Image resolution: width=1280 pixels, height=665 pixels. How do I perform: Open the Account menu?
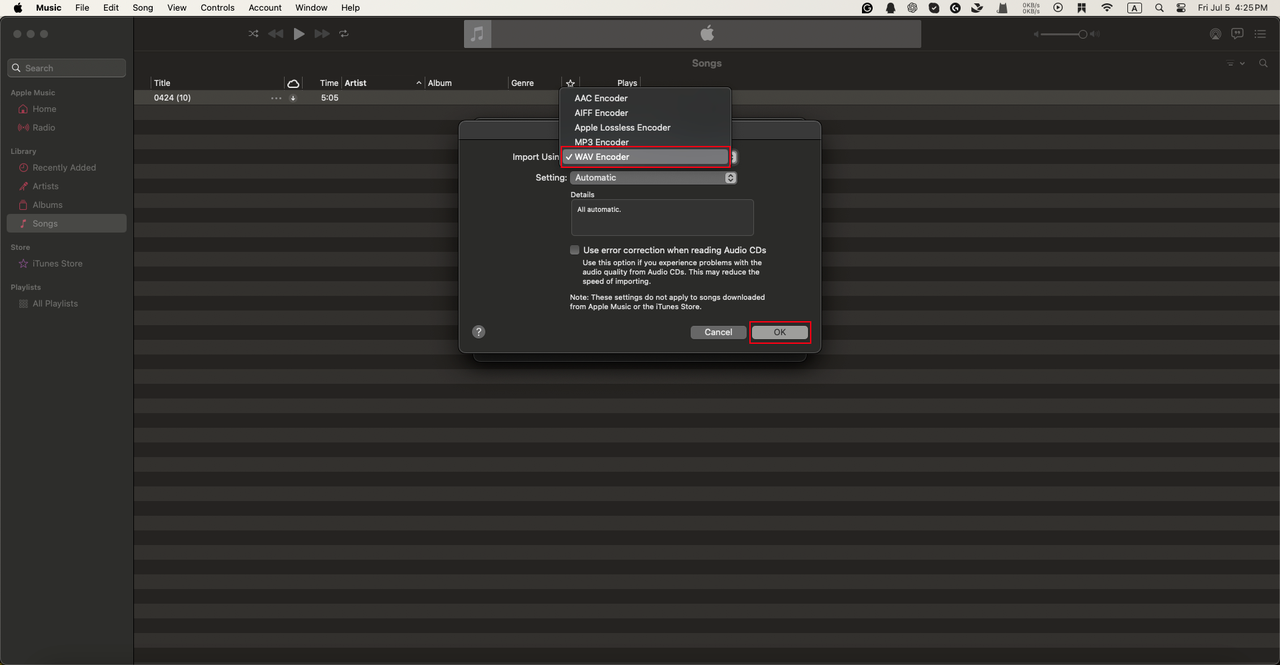click(265, 7)
